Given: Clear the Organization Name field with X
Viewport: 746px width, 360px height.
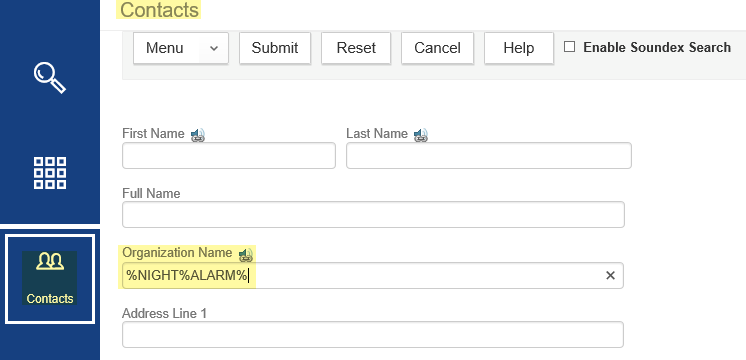Looking at the screenshot, I should coord(610,275).
